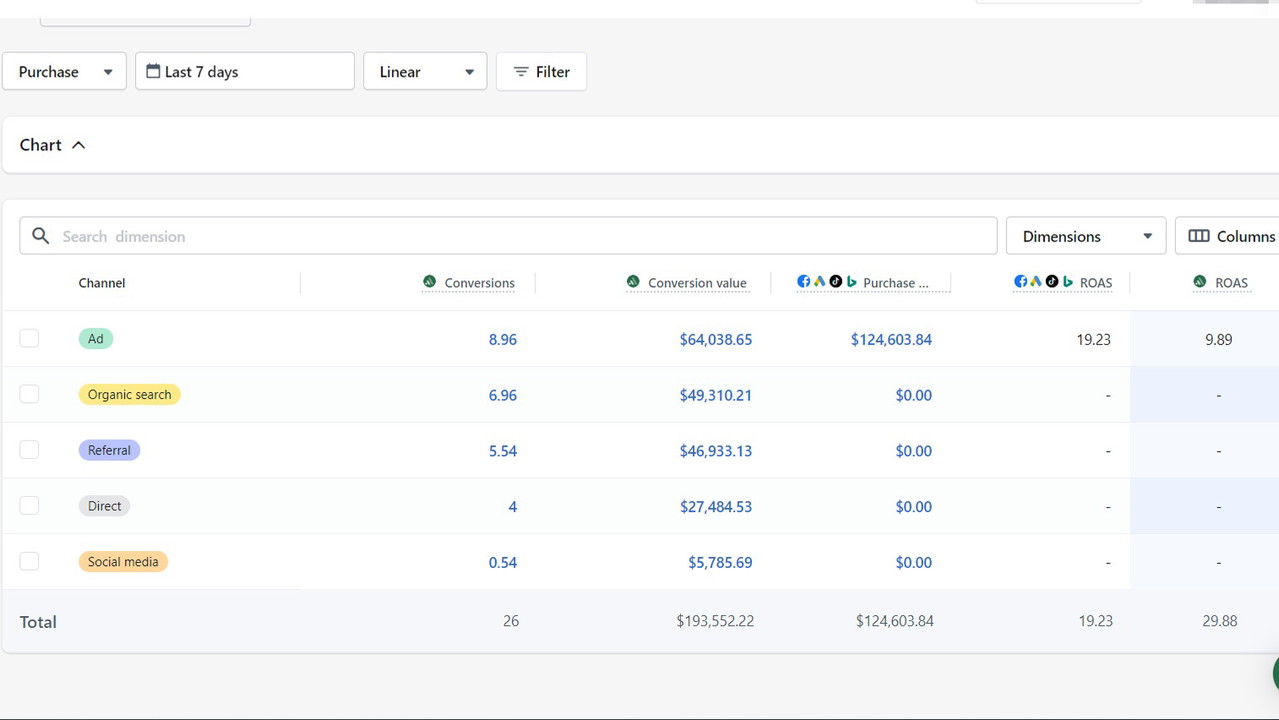Click the calendar icon in date picker
The width and height of the screenshot is (1279, 720).
pos(153,71)
